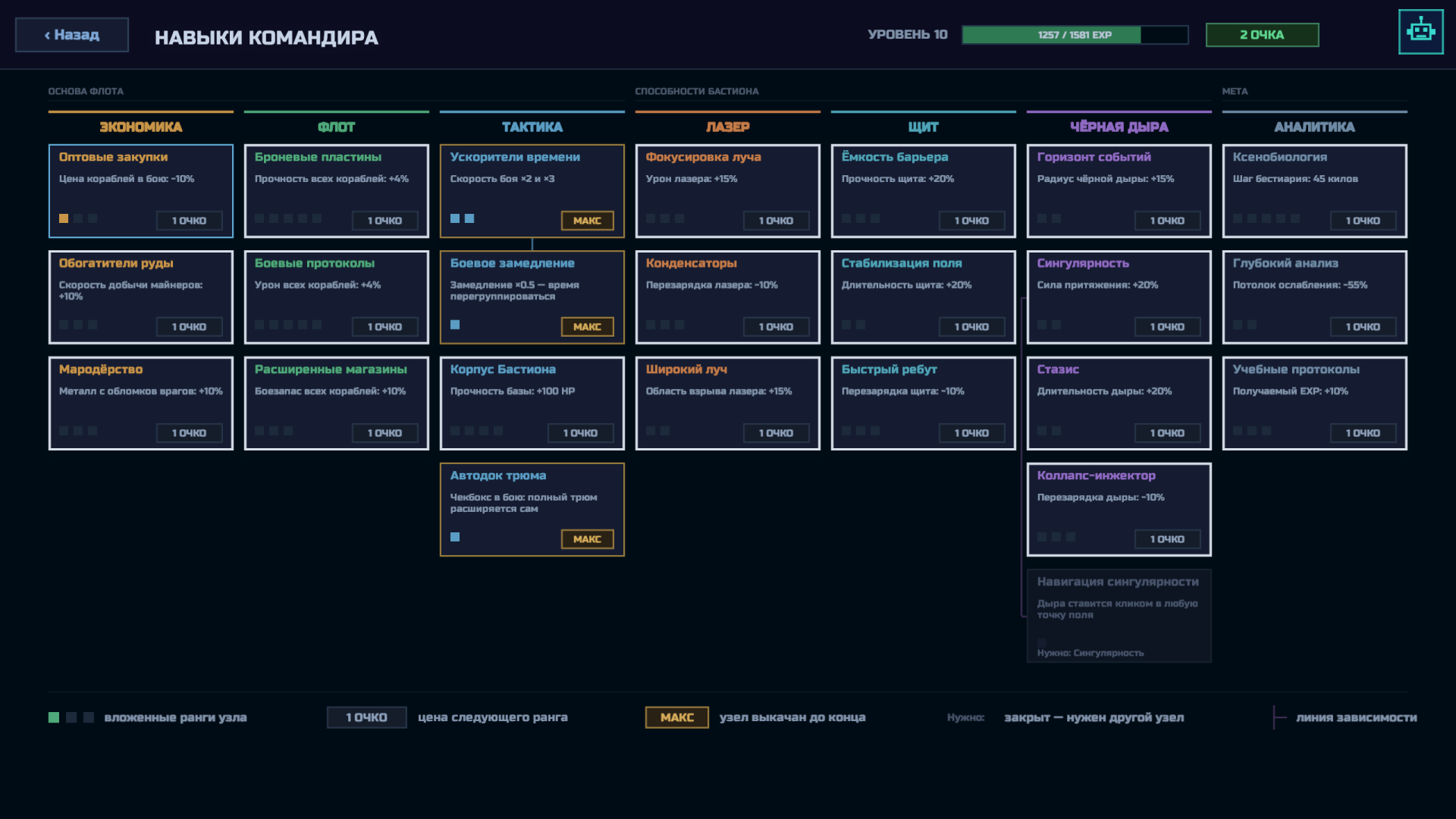1456x819 pixels.
Task: Click the 'Нужно: Сингулярность' requirement text
Action: tap(1090, 653)
